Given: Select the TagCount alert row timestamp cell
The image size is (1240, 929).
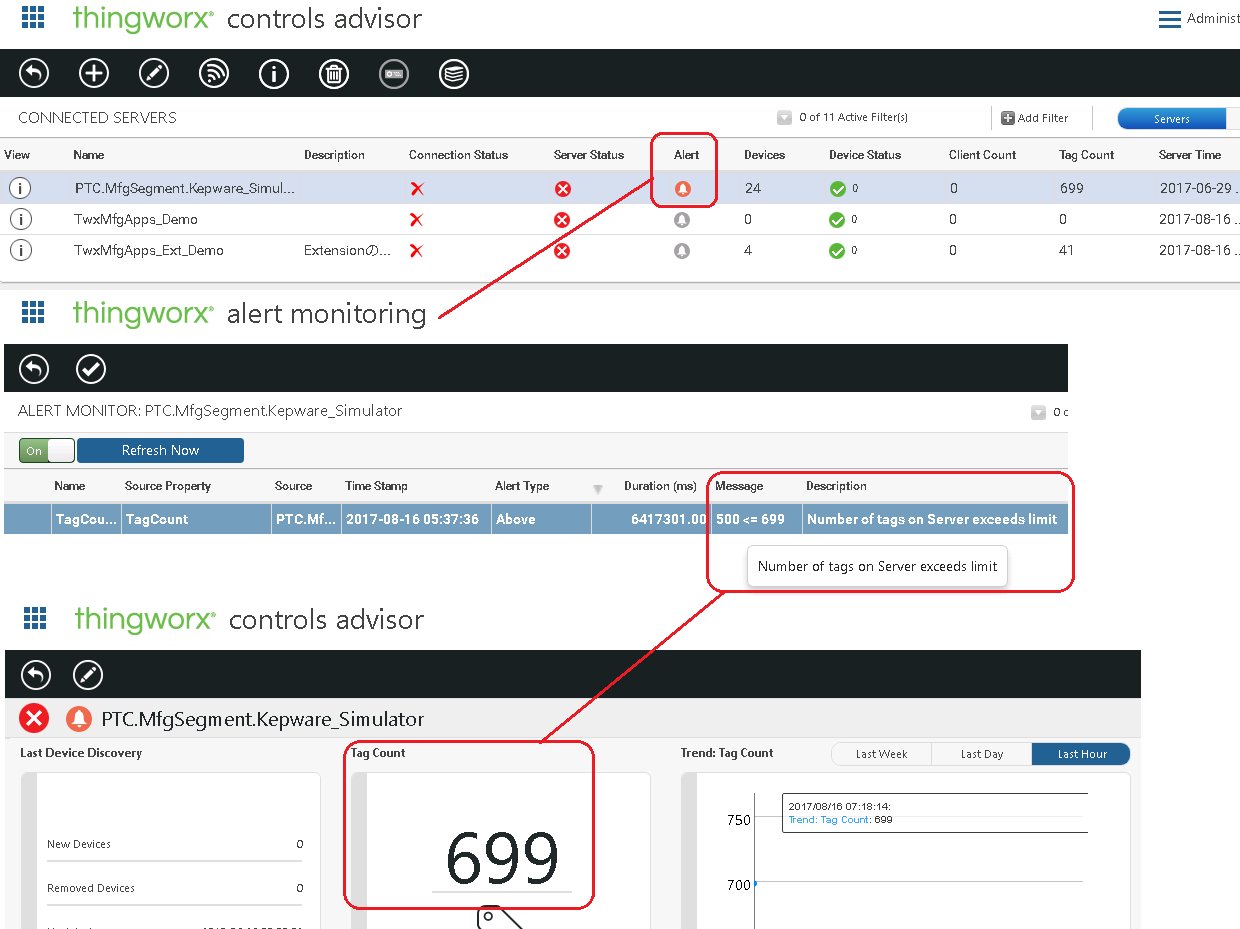Looking at the screenshot, I should point(416,519).
